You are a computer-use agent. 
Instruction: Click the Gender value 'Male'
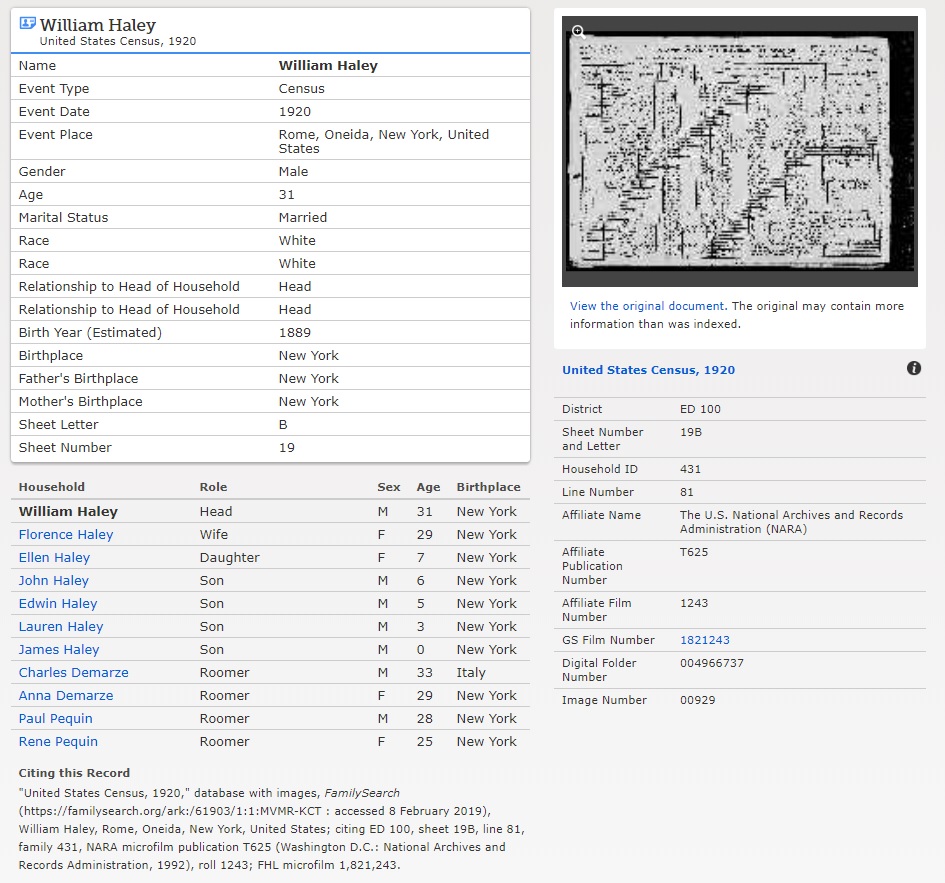pos(293,172)
